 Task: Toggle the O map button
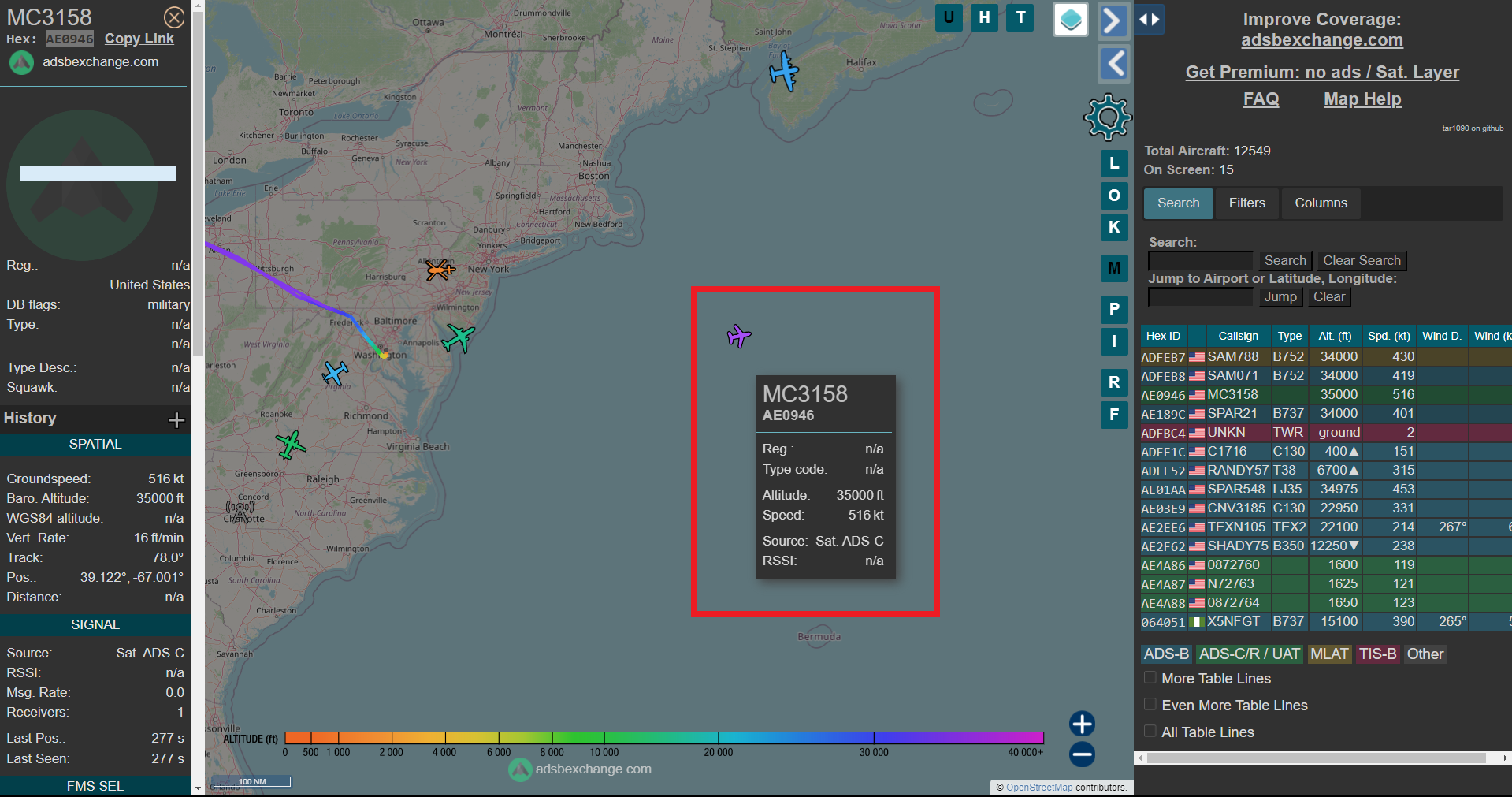click(1114, 196)
